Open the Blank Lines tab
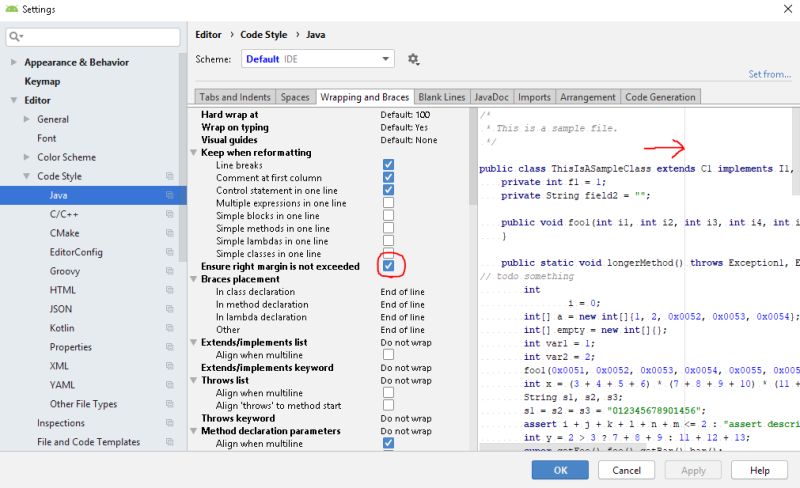The image size is (800, 488). (x=442, y=97)
